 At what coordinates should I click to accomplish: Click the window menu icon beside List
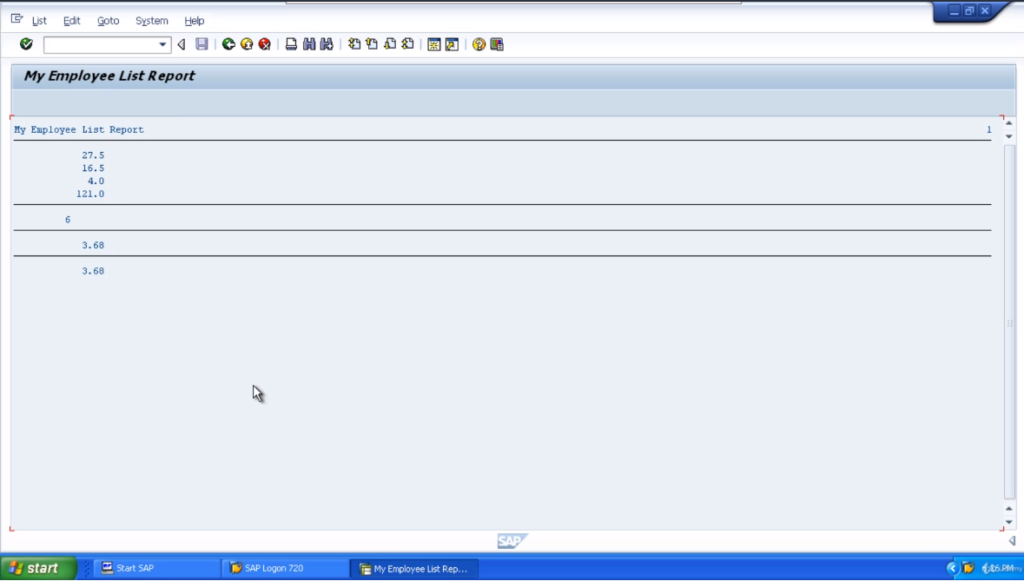point(17,20)
